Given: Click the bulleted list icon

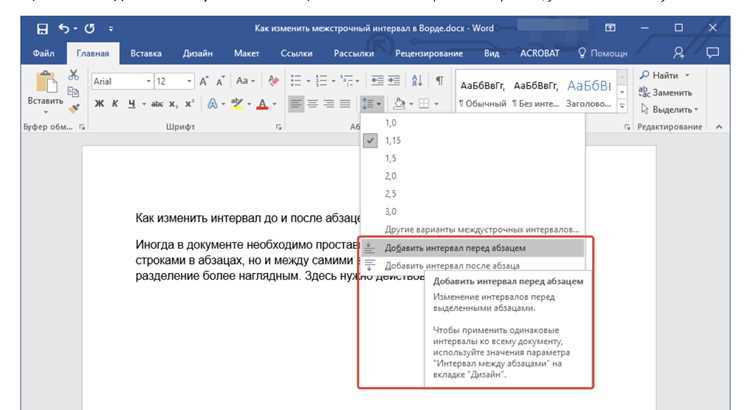Looking at the screenshot, I should [296, 81].
